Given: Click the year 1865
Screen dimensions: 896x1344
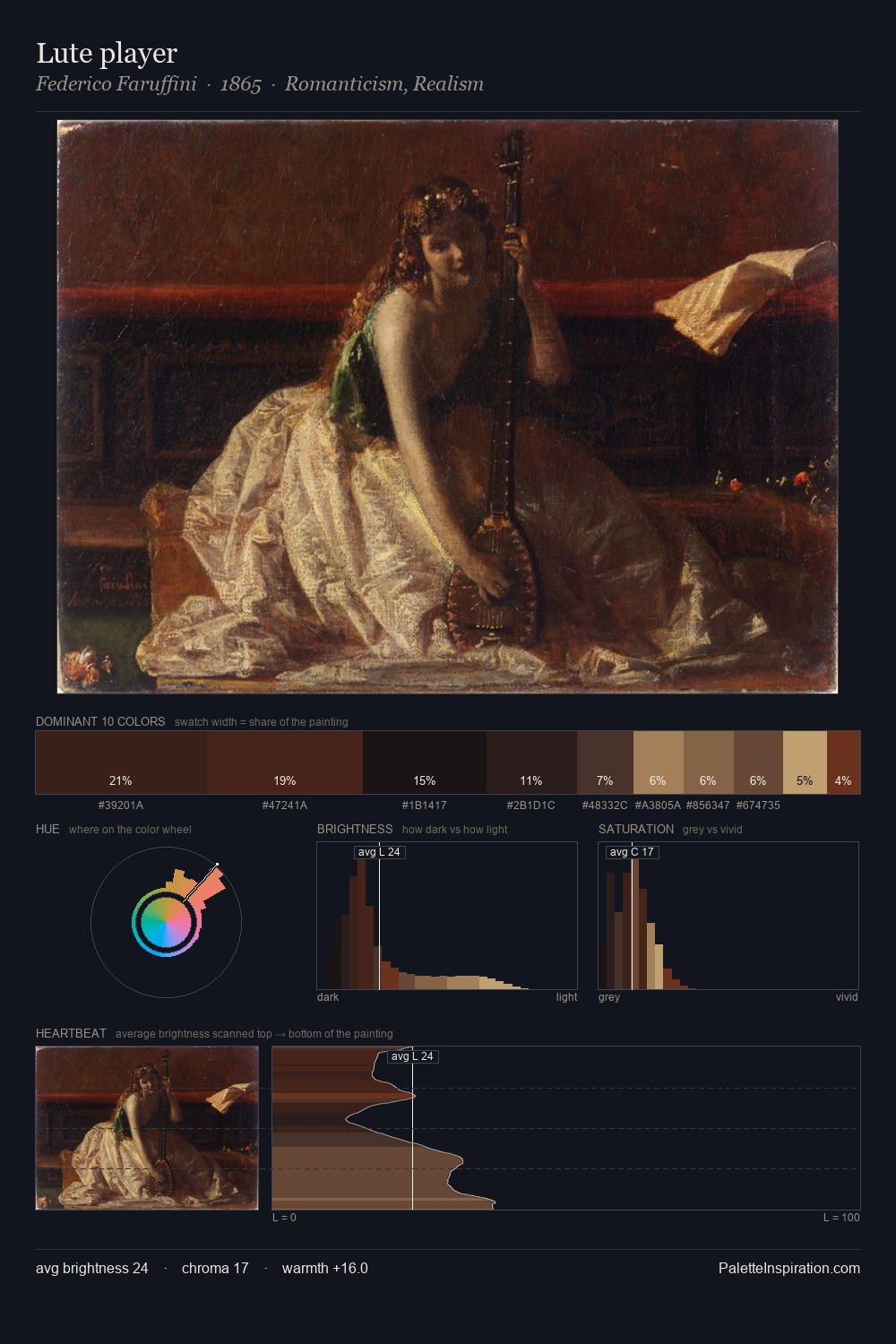Looking at the screenshot, I should tap(241, 84).
